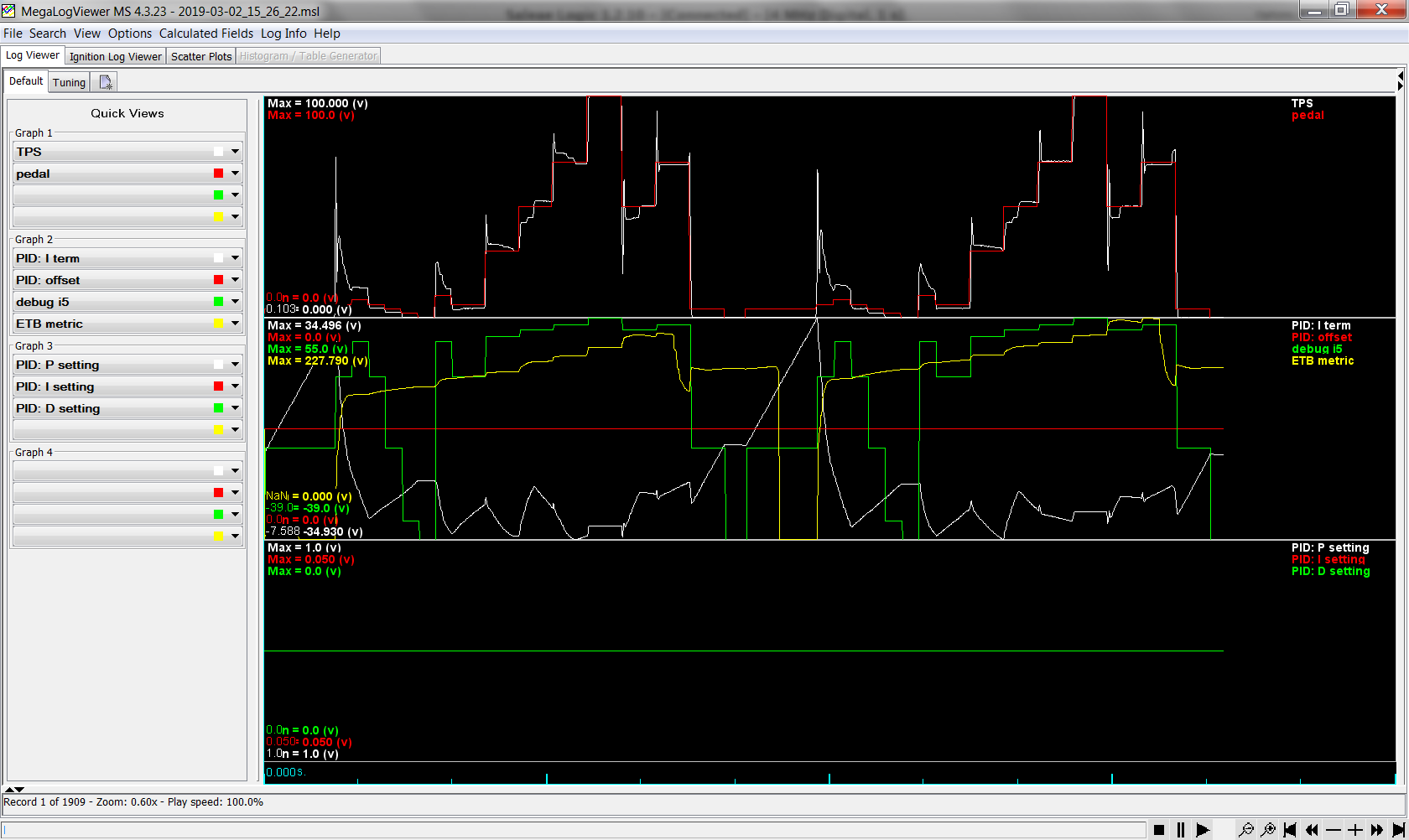This screenshot has height=840, width=1409.
Task: Click the 'debug i5' legend text in graph
Action: (1317, 349)
